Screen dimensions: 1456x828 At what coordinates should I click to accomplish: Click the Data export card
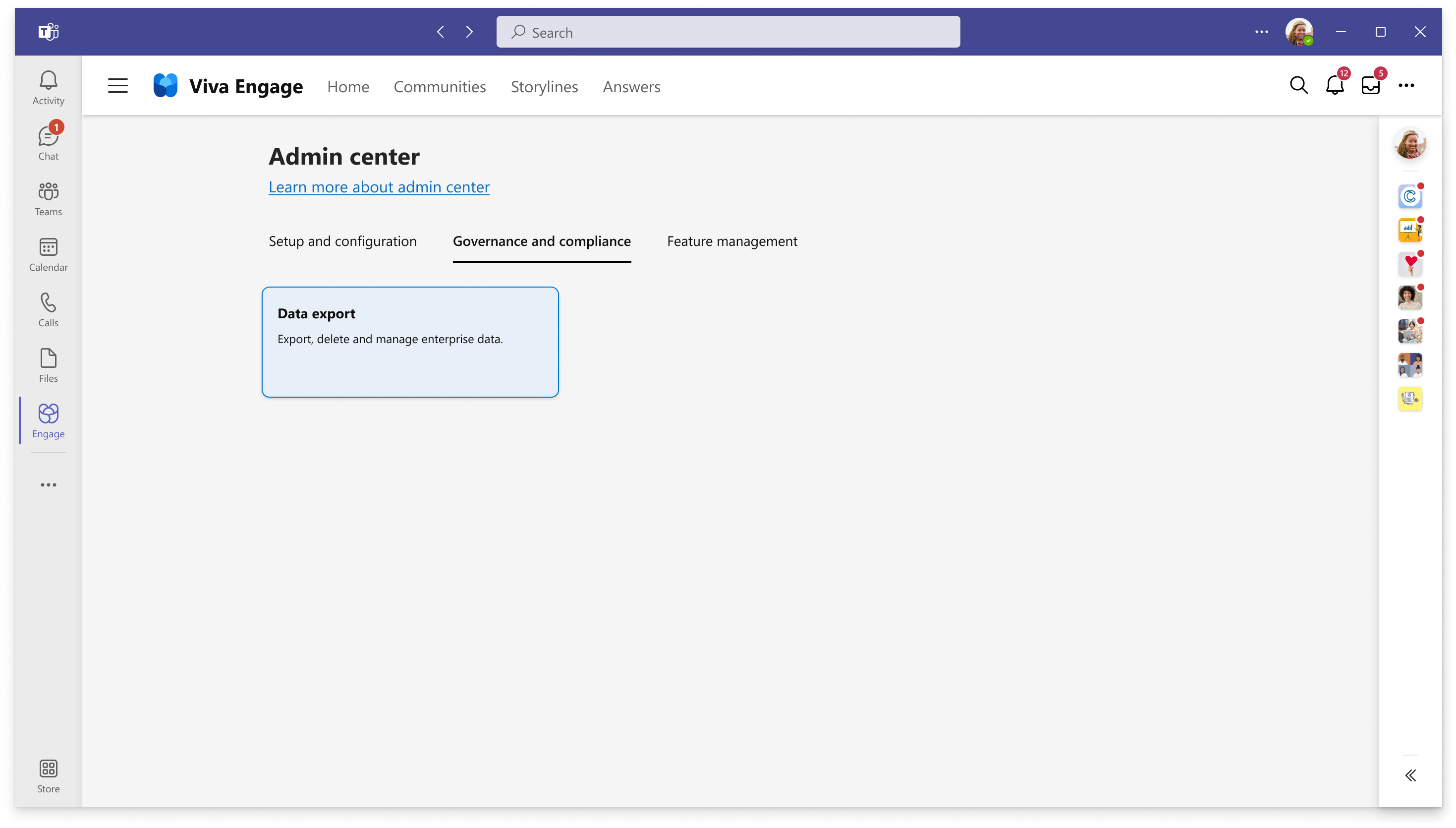pos(410,341)
